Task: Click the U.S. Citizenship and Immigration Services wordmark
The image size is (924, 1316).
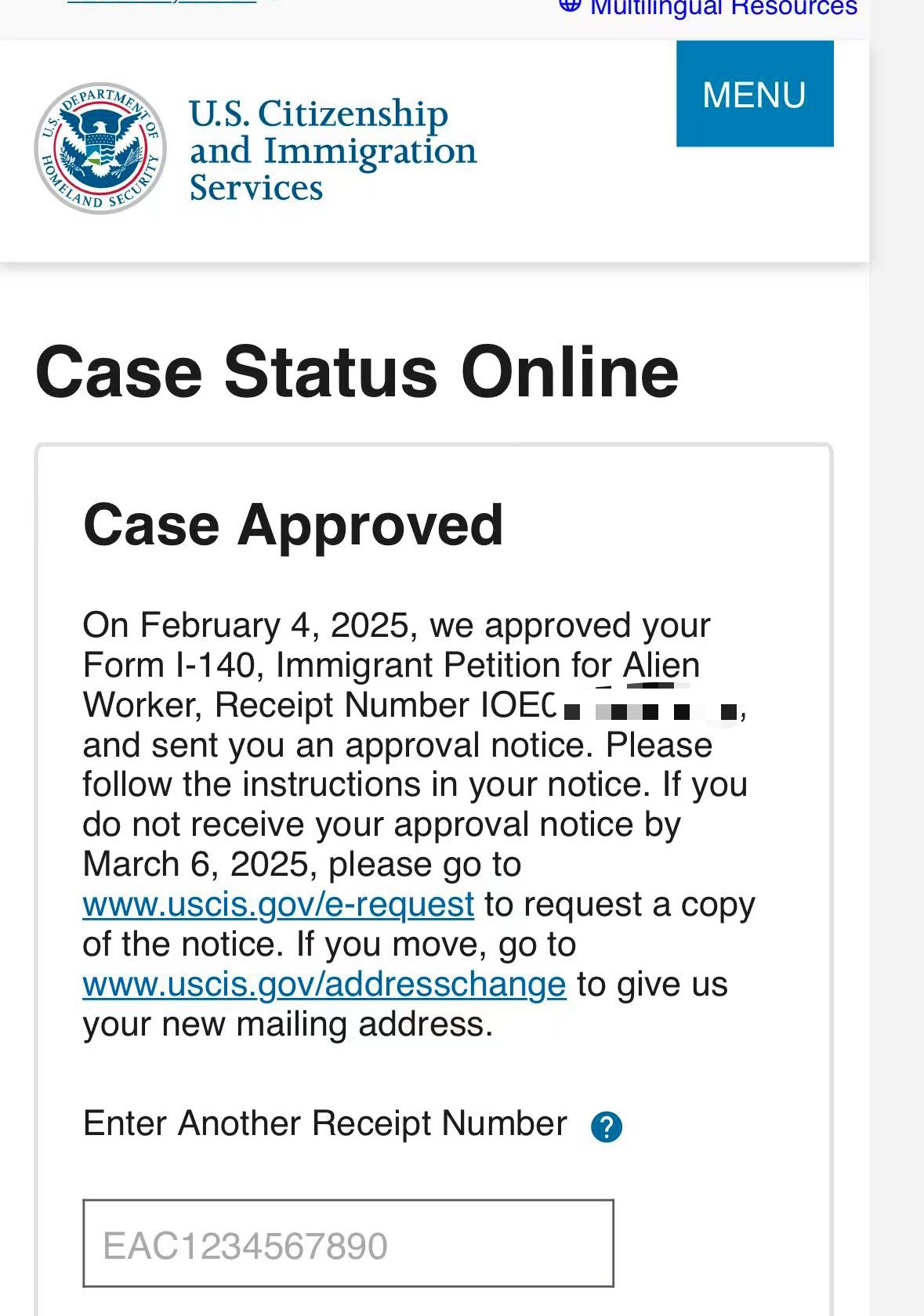Action: [333, 150]
